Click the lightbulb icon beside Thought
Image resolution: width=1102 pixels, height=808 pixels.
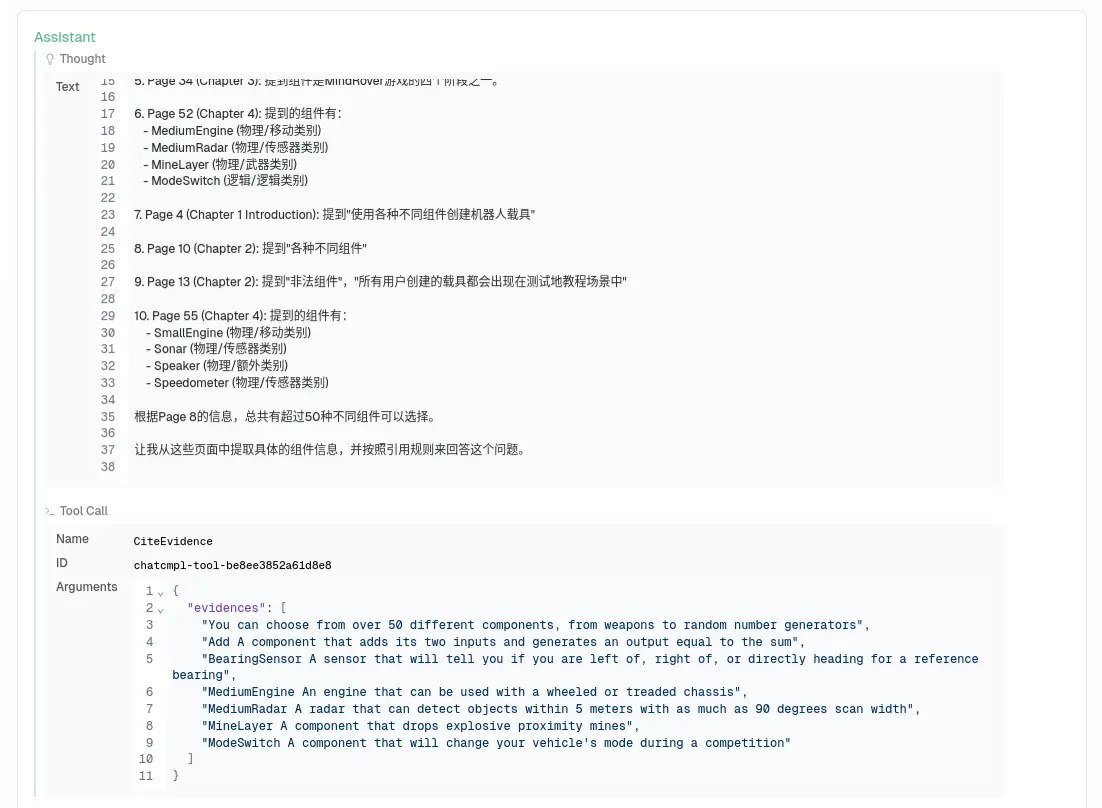pos(50,59)
